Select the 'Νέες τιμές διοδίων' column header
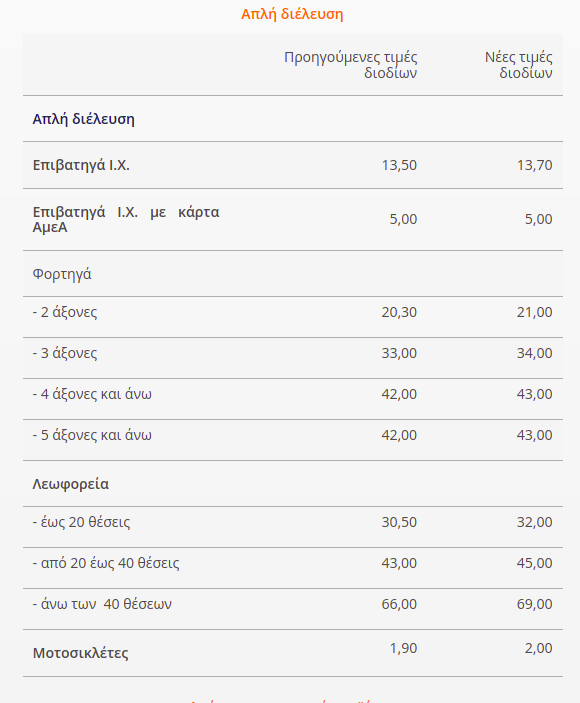Screen dimensions: 580x703 coord(519,65)
